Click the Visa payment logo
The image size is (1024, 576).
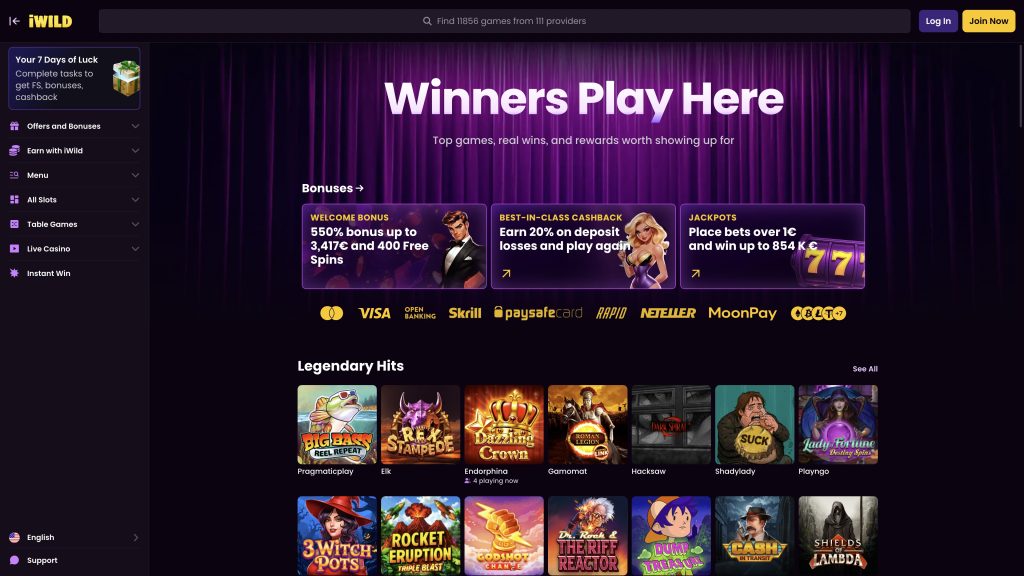374,313
